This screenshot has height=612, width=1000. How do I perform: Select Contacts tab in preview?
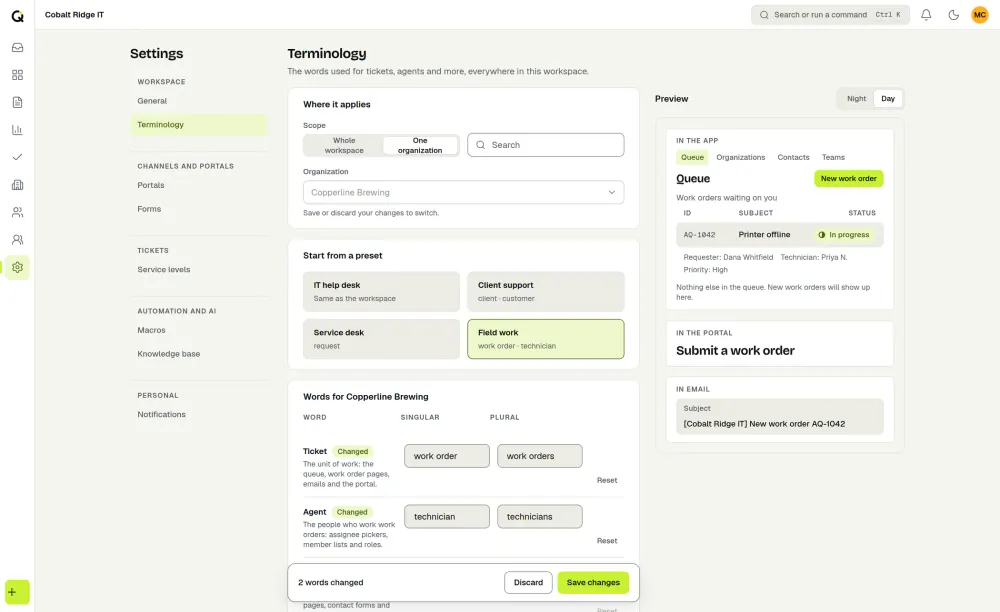tap(793, 157)
